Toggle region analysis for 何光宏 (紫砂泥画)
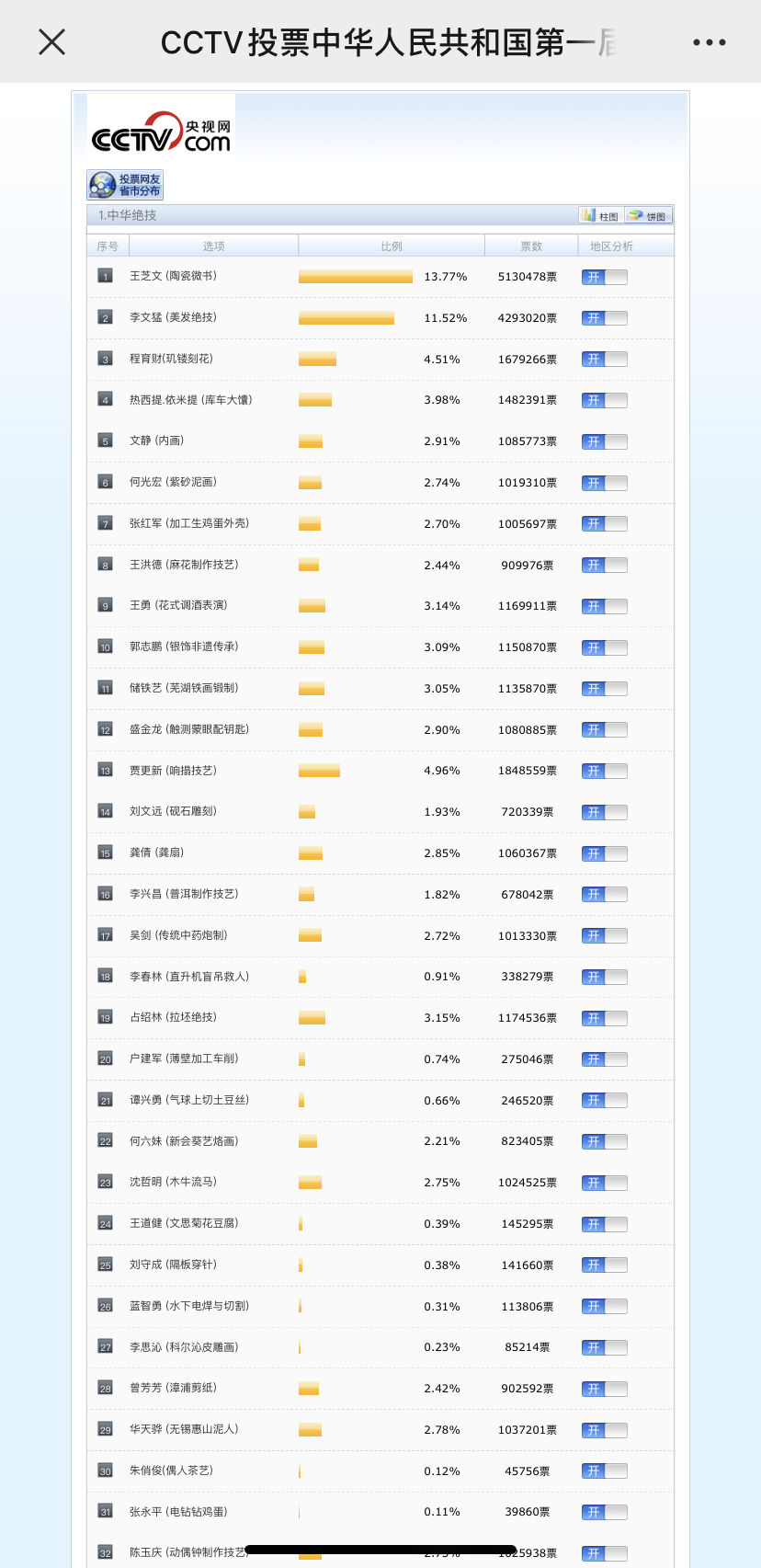 pos(605,483)
